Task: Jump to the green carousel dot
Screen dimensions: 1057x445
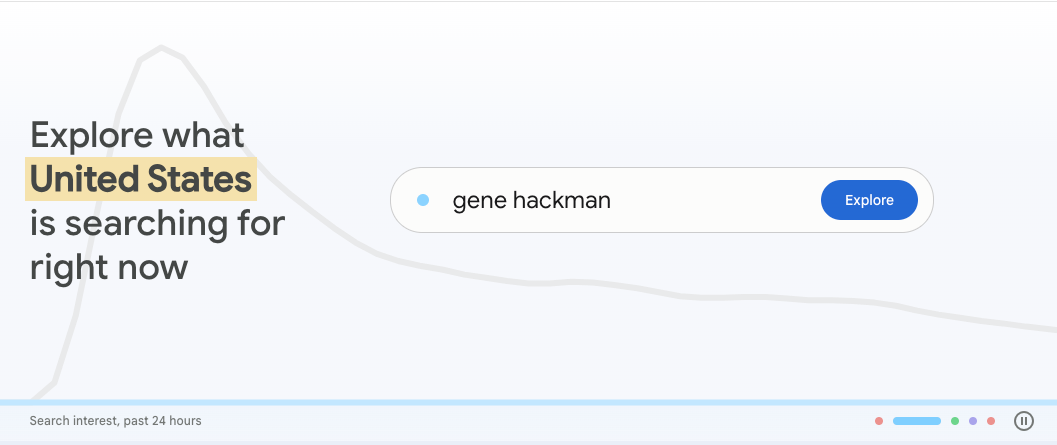Action: [955, 421]
